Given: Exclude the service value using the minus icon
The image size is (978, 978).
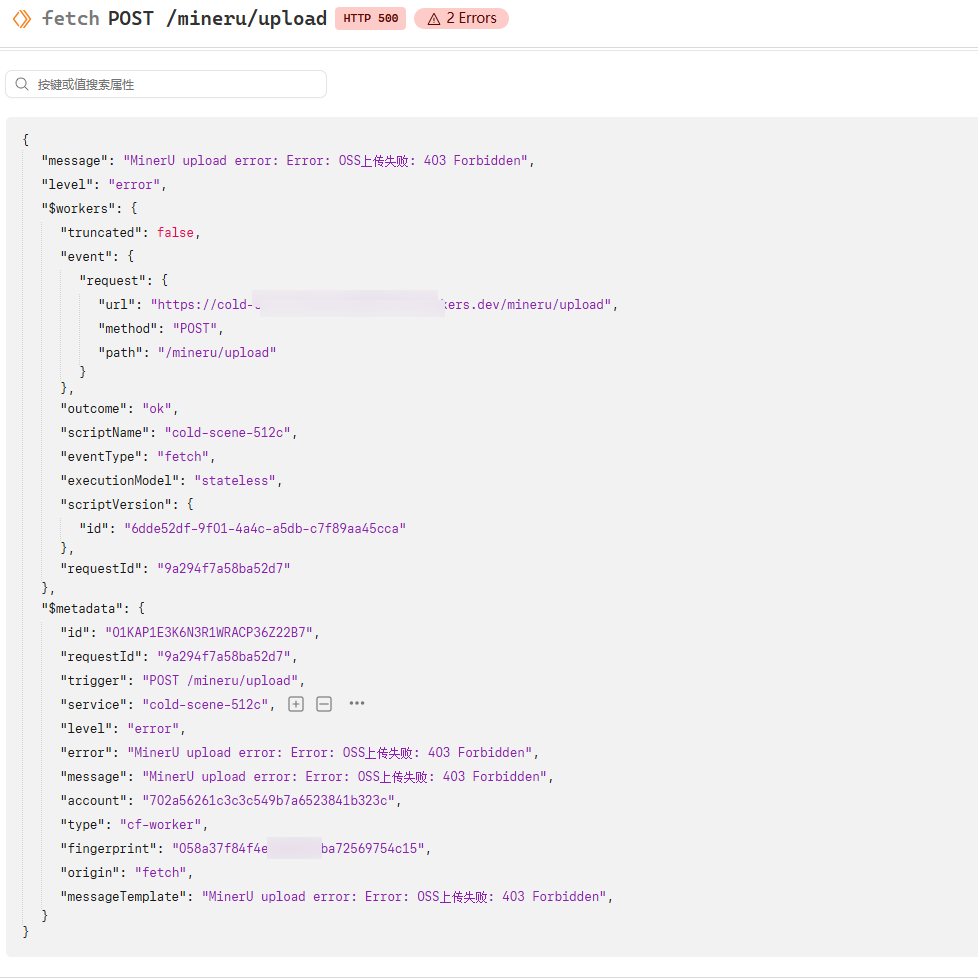Looking at the screenshot, I should (324, 704).
